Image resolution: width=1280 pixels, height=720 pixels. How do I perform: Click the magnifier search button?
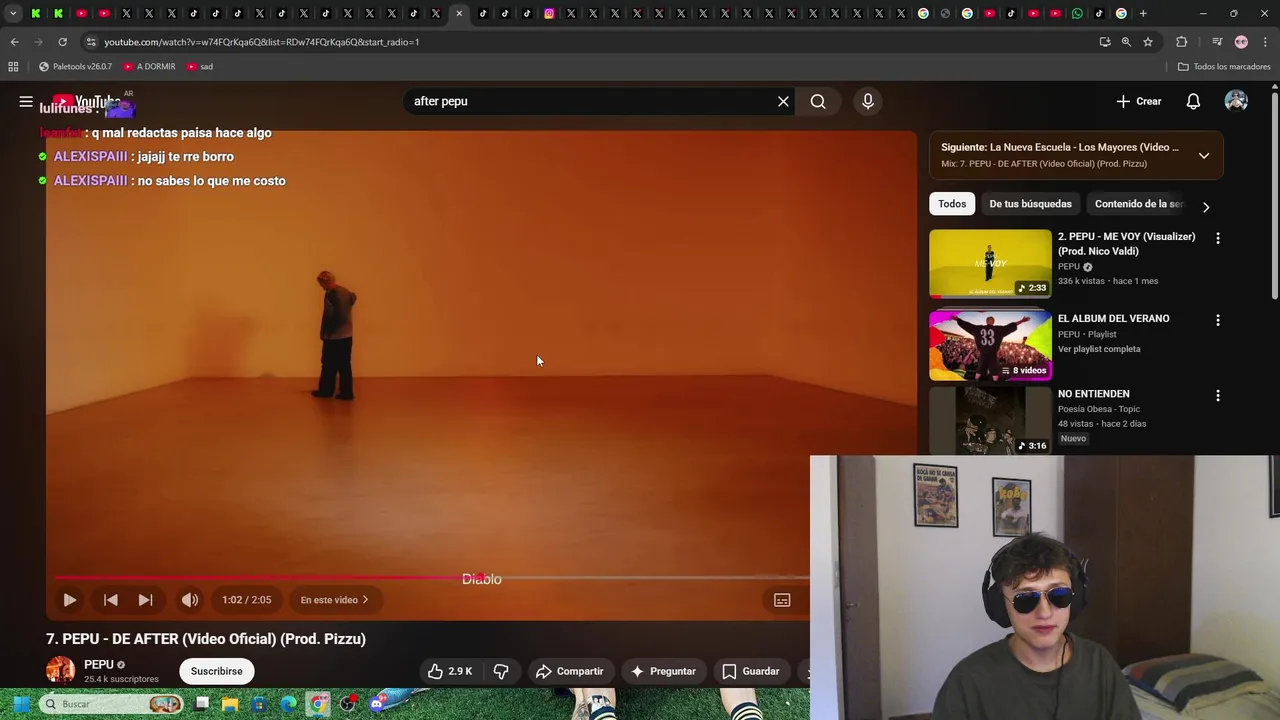(x=818, y=101)
